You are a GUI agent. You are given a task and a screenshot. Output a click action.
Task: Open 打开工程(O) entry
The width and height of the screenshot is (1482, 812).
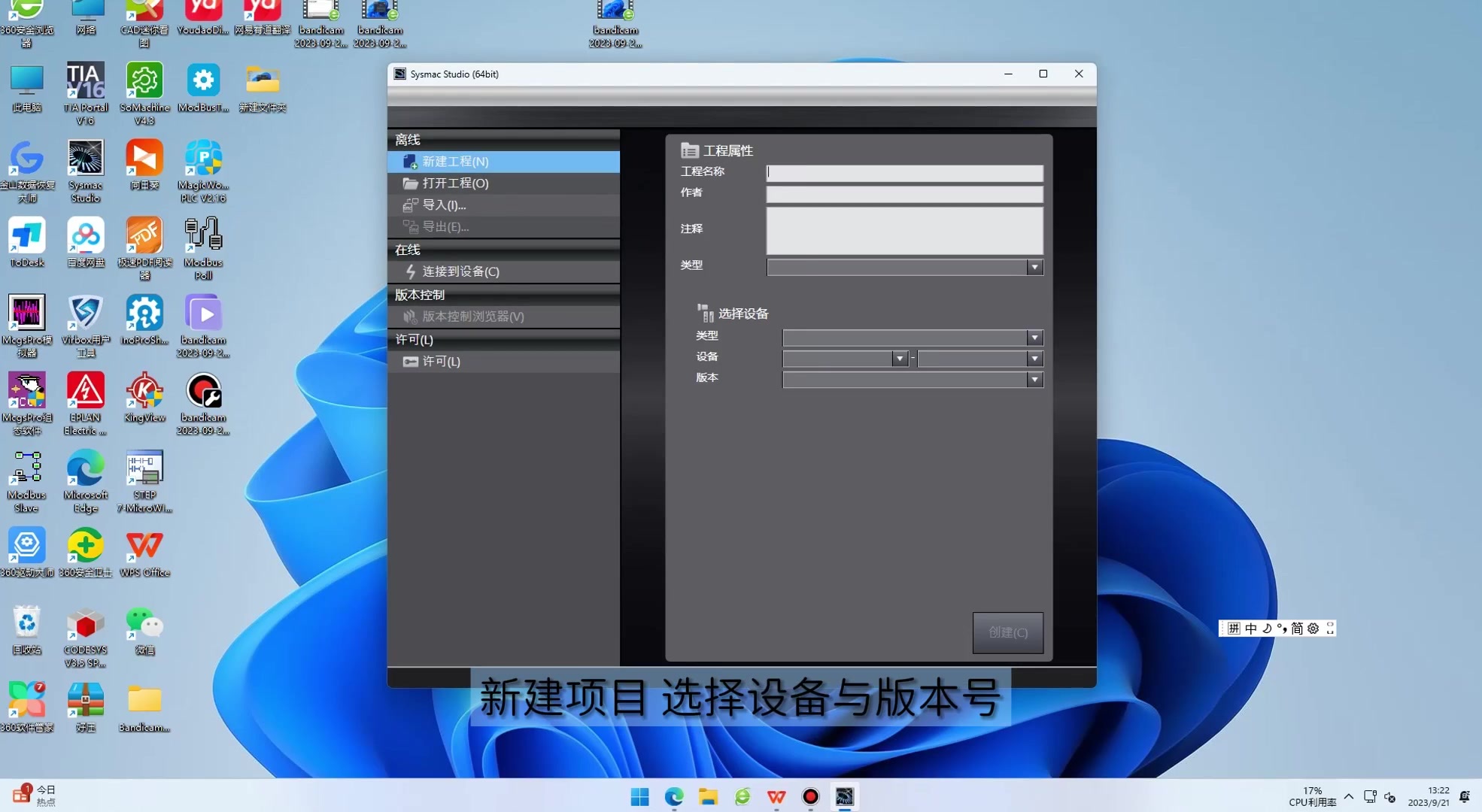click(x=503, y=183)
